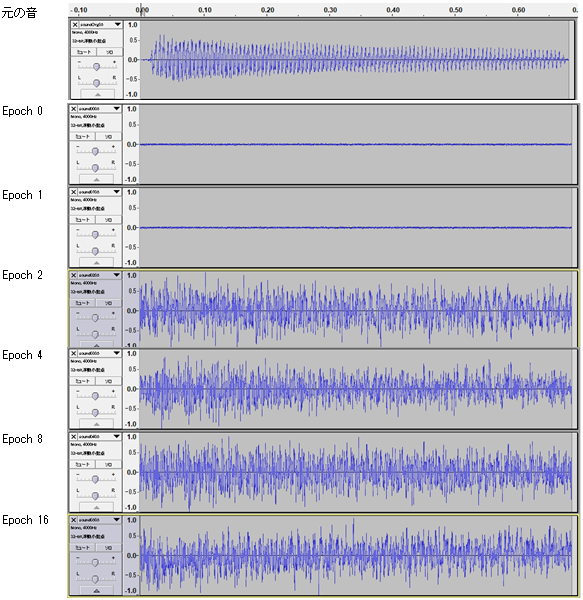This screenshot has height=600, width=583.
Task: Mute the Epoch 16 track
Action: (83, 548)
